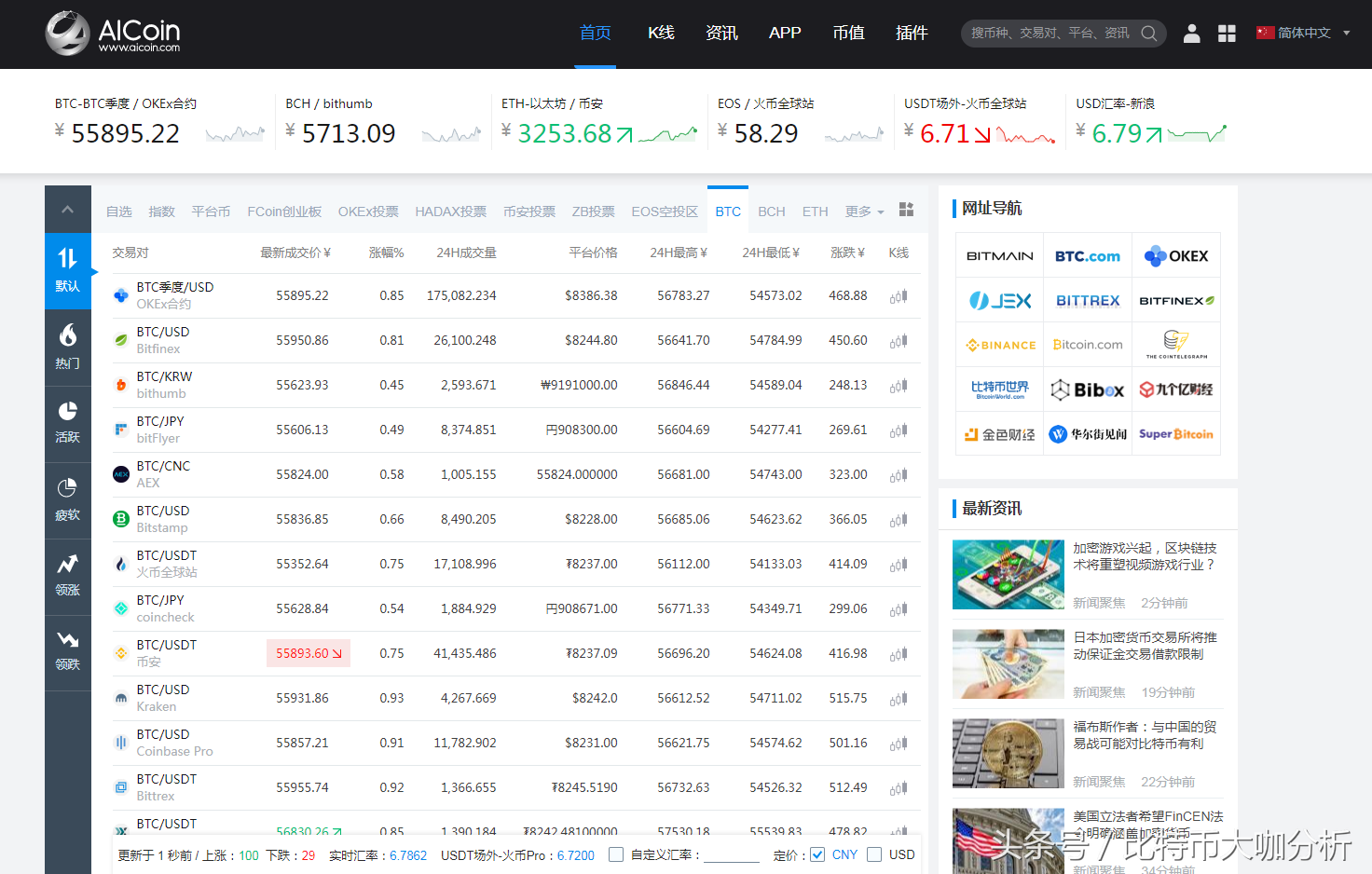
Task: Click the AICoin logo
Action: (113, 33)
